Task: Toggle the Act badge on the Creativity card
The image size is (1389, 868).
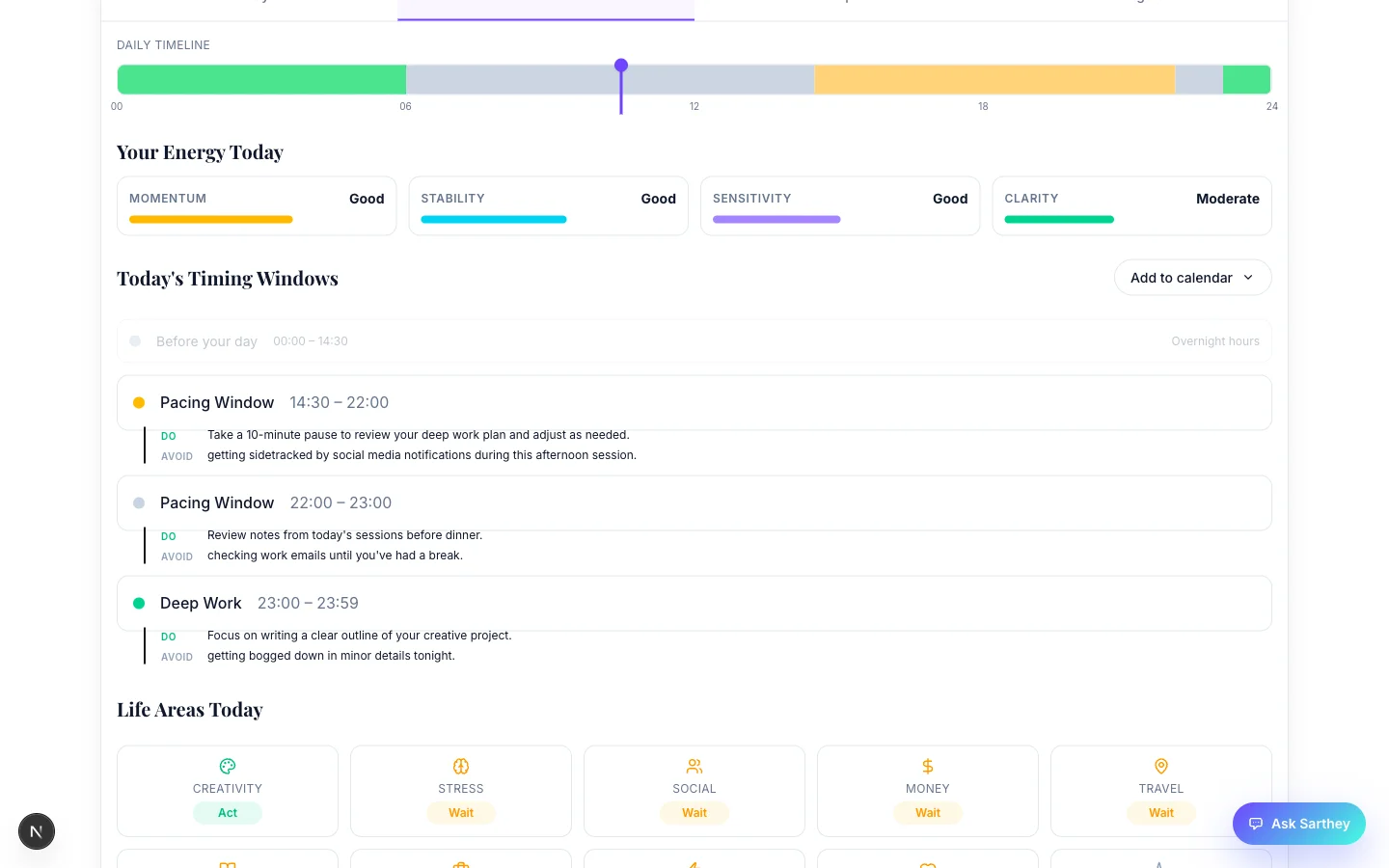Action: [227, 812]
